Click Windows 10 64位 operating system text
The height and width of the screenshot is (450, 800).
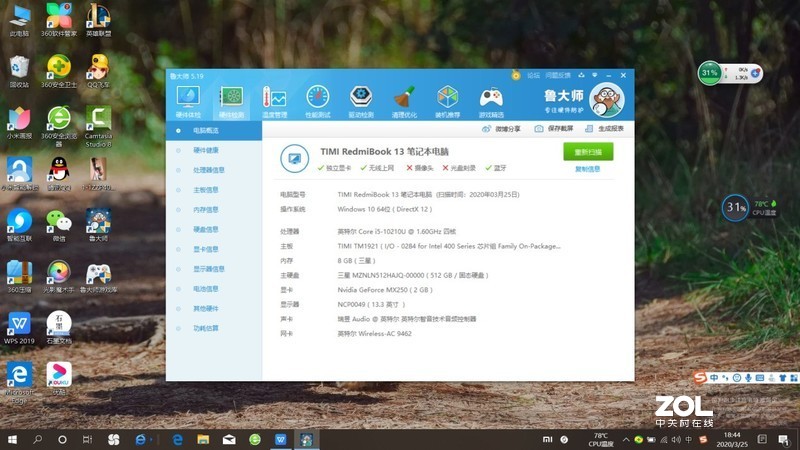point(385,209)
